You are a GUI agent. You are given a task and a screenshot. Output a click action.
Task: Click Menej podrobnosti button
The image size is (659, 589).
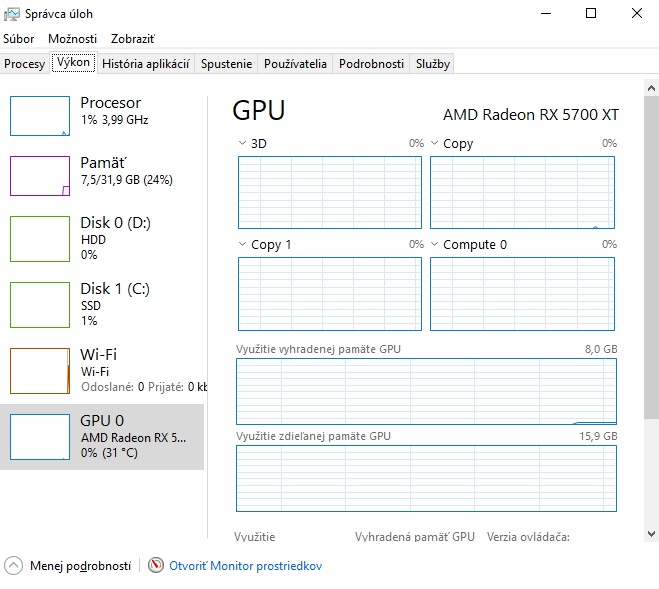(x=80, y=565)
